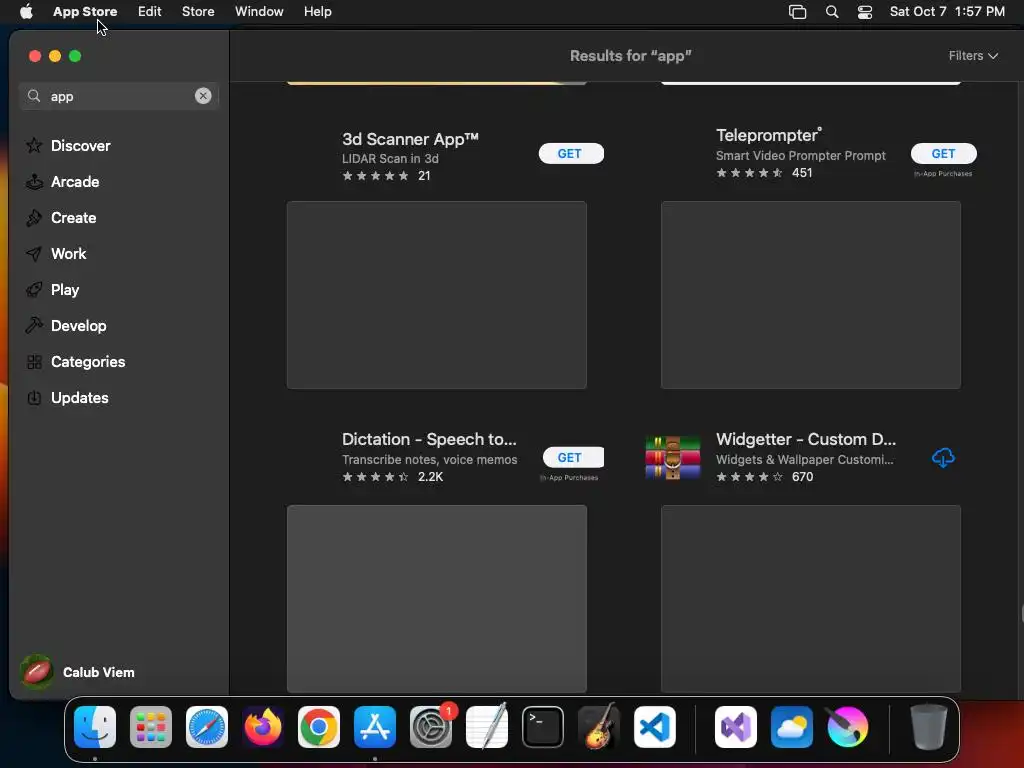
Task: Choose the Play rocket icon
Action: [34, 289]
